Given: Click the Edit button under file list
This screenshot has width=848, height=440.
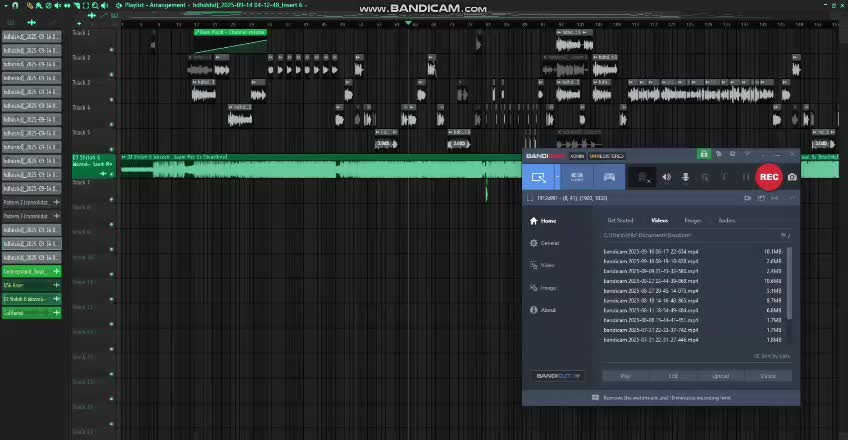Looking at the screenshot, I should (x=673, y=376).
